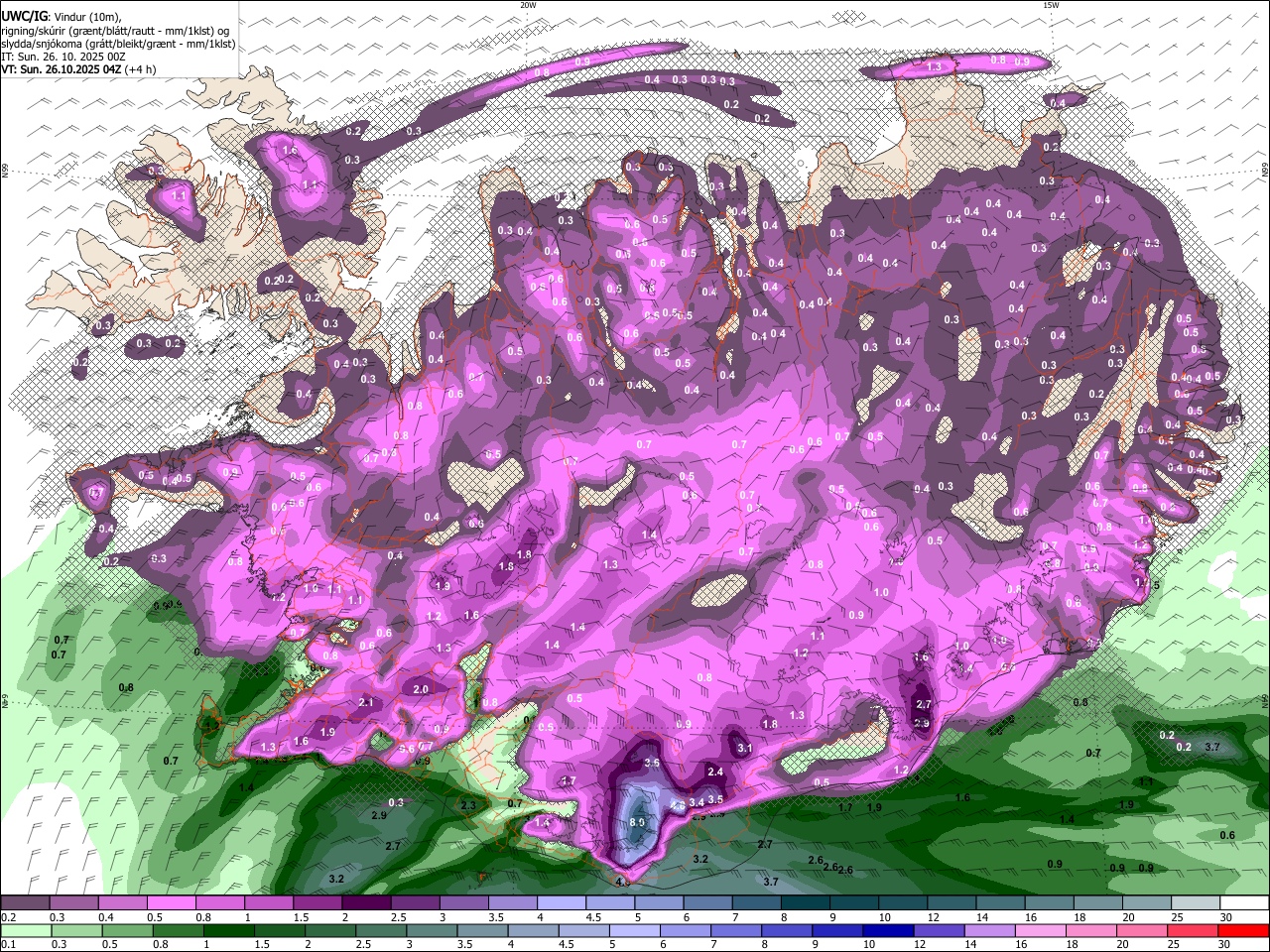1270x952 pixels.
Task: Click the white '2.1' value on the map
Action: click(x=365, y=703)
